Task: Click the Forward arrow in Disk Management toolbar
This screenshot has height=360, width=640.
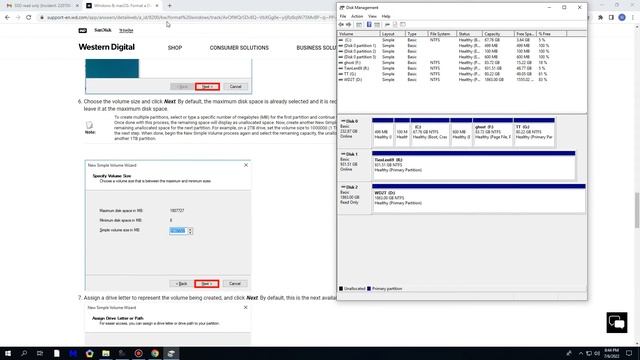Action: 349,24
